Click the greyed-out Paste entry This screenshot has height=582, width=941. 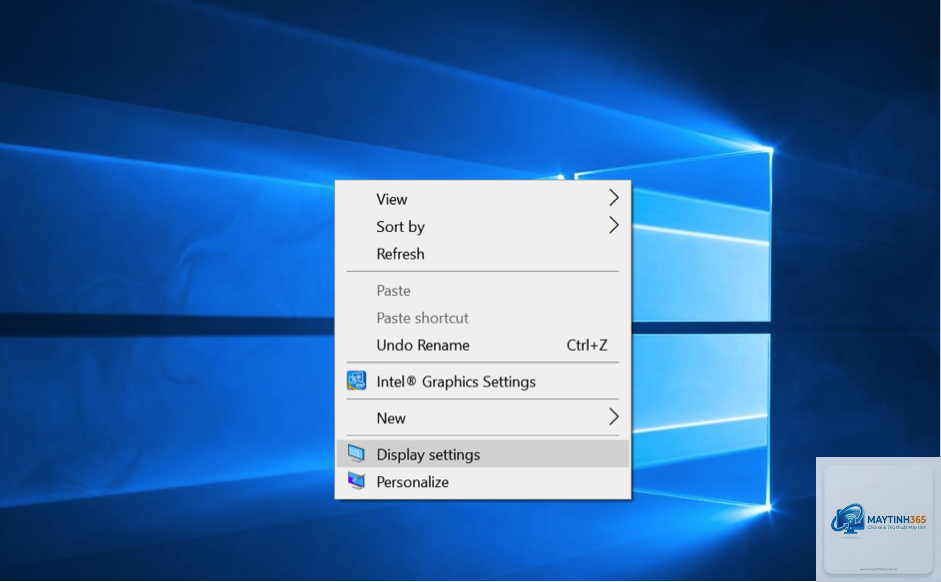pyautogui.click(x=483, y=291)
